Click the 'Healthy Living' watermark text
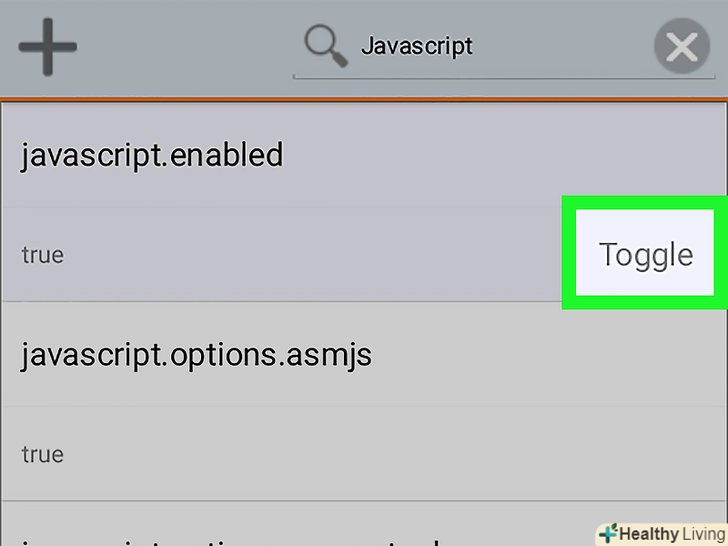Viewport: 728px width, 546px height. pyautogui.click(x=668, y=533)
